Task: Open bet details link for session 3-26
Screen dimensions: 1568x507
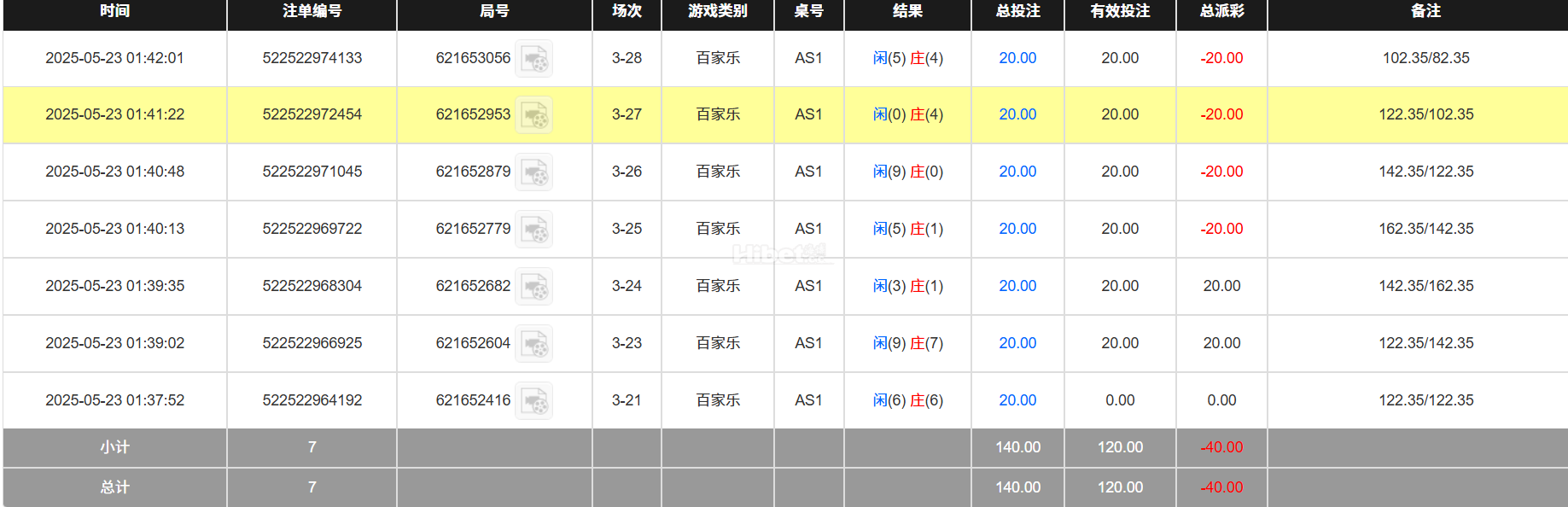Action: point(1017,172)
